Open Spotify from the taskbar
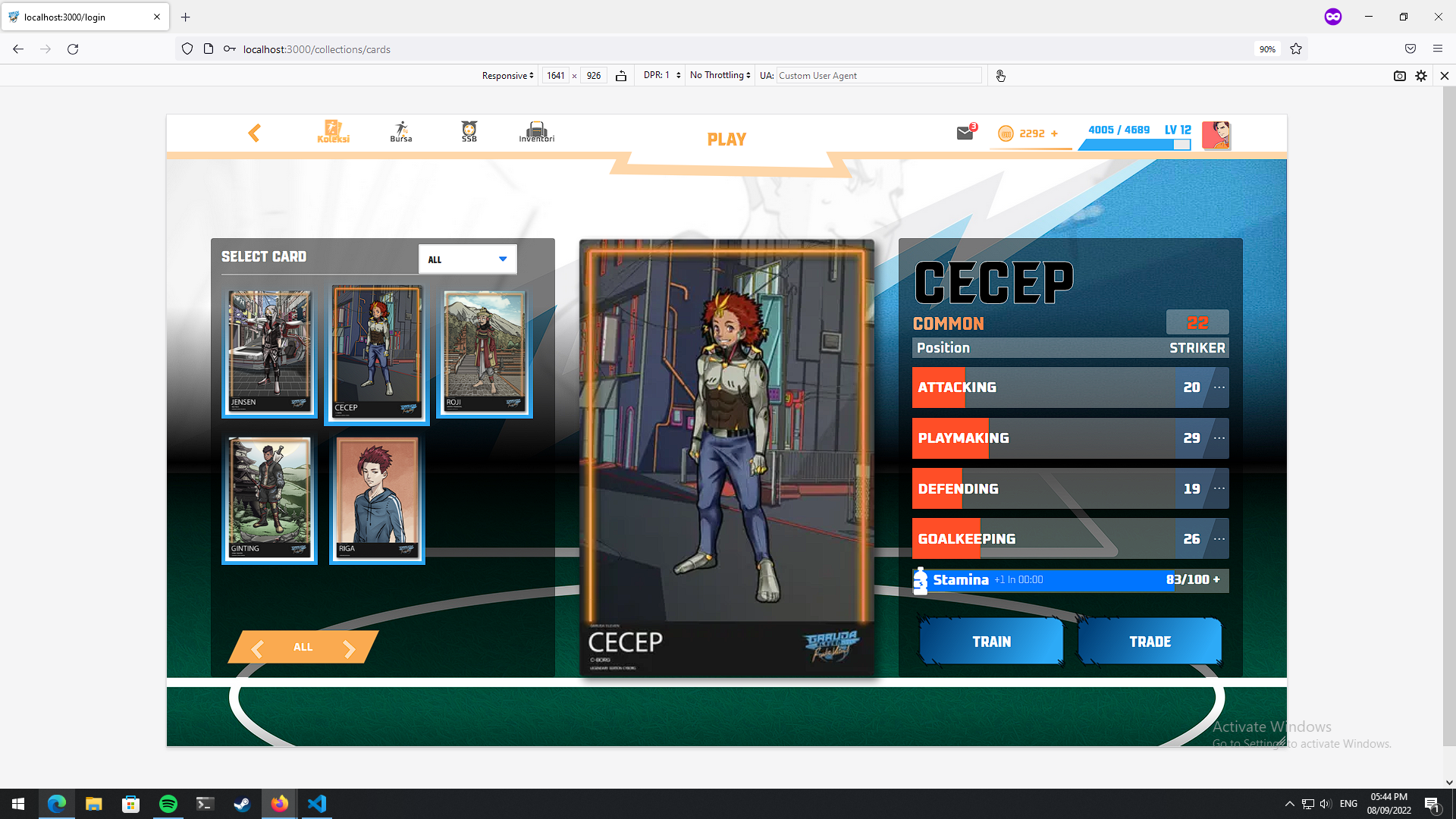The height and width of the screenshot is (819, 1456). [x=168, y=804]
